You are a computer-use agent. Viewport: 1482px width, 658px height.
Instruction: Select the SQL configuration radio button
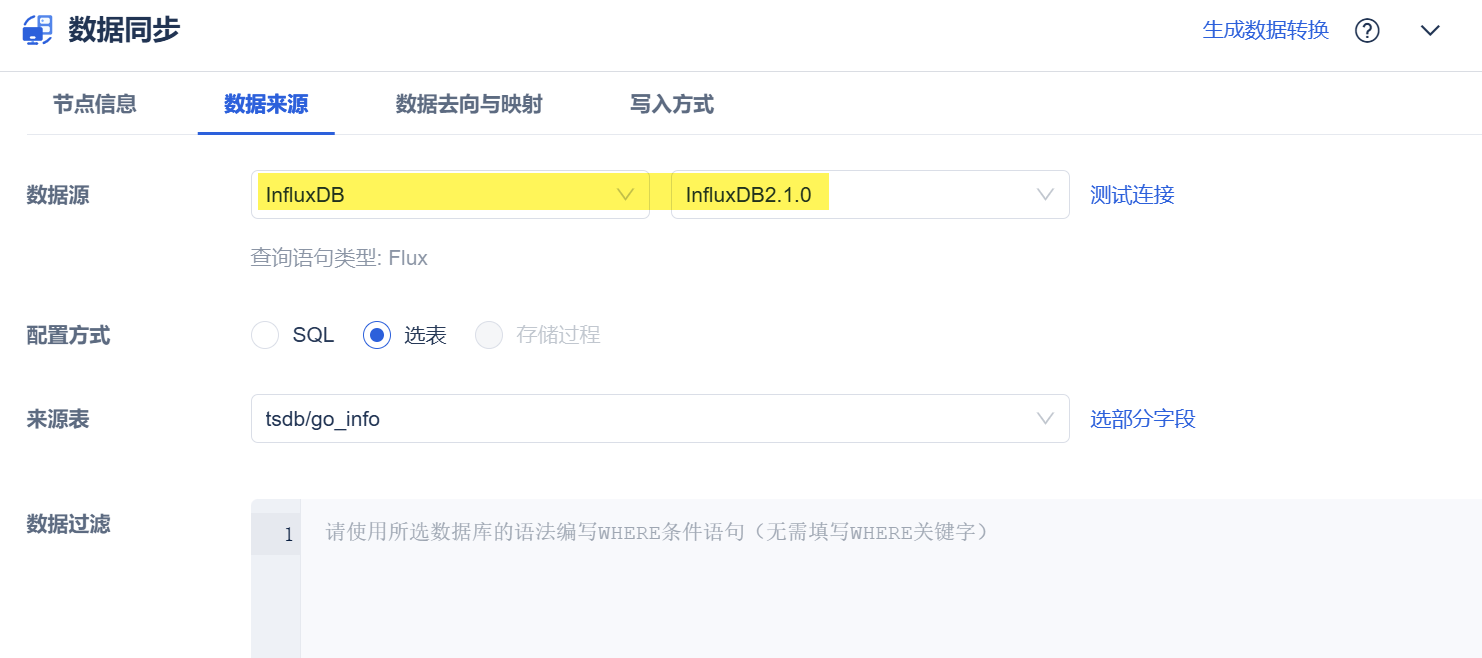click(265, 335)
